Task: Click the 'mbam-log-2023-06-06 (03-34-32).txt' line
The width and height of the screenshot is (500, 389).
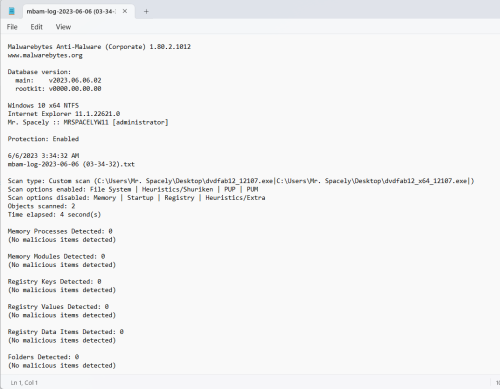Action: 71,164
